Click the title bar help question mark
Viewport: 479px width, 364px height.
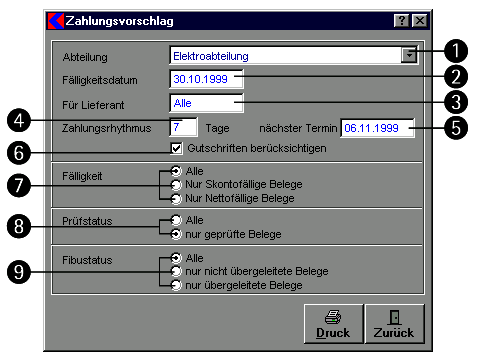(x=402, y=21)
